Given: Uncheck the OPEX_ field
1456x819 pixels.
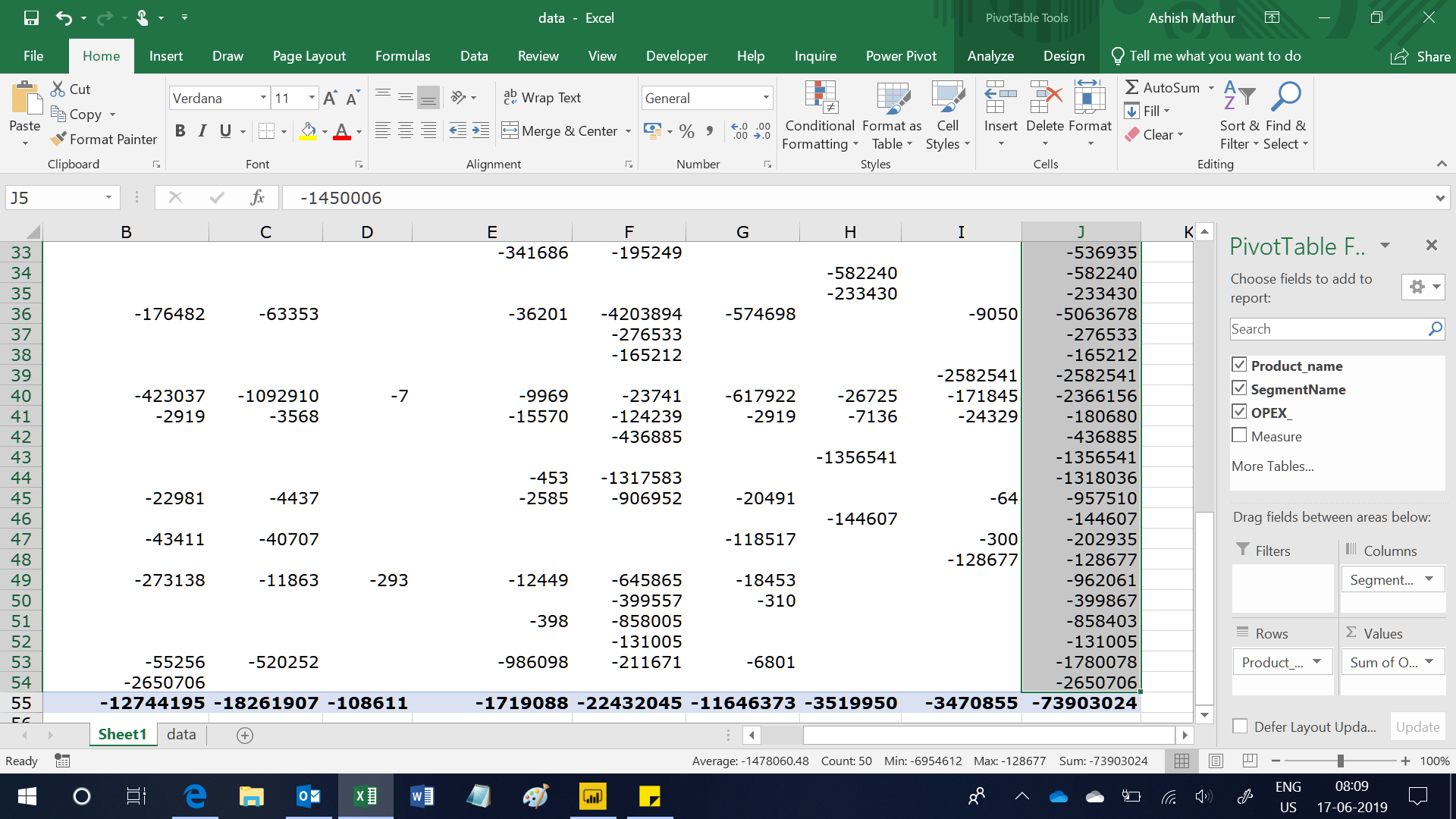Looking at the screenshot, I should [1239, 413].
